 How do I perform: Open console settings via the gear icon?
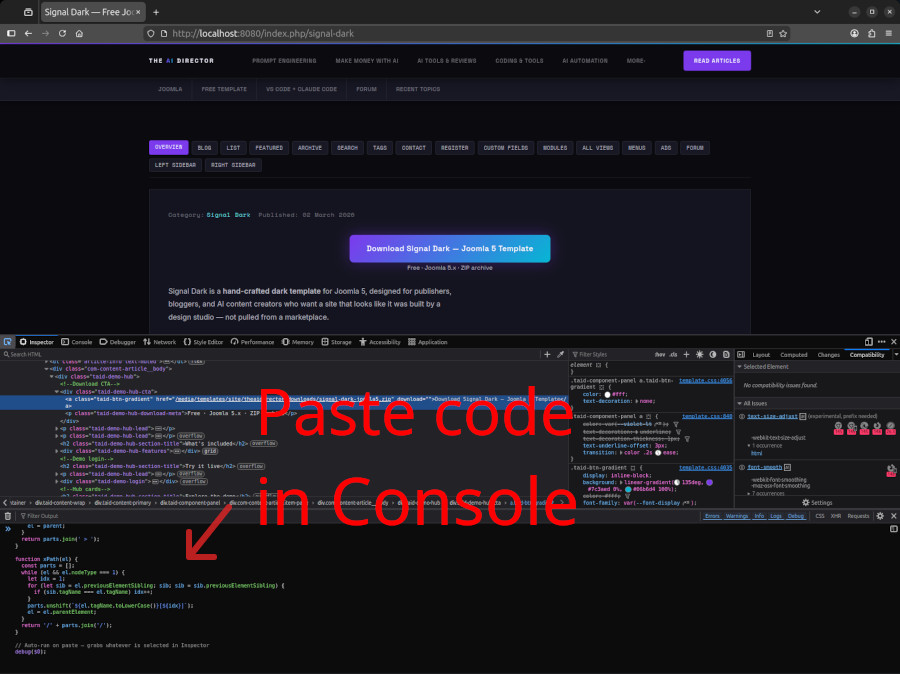[880, 515]
